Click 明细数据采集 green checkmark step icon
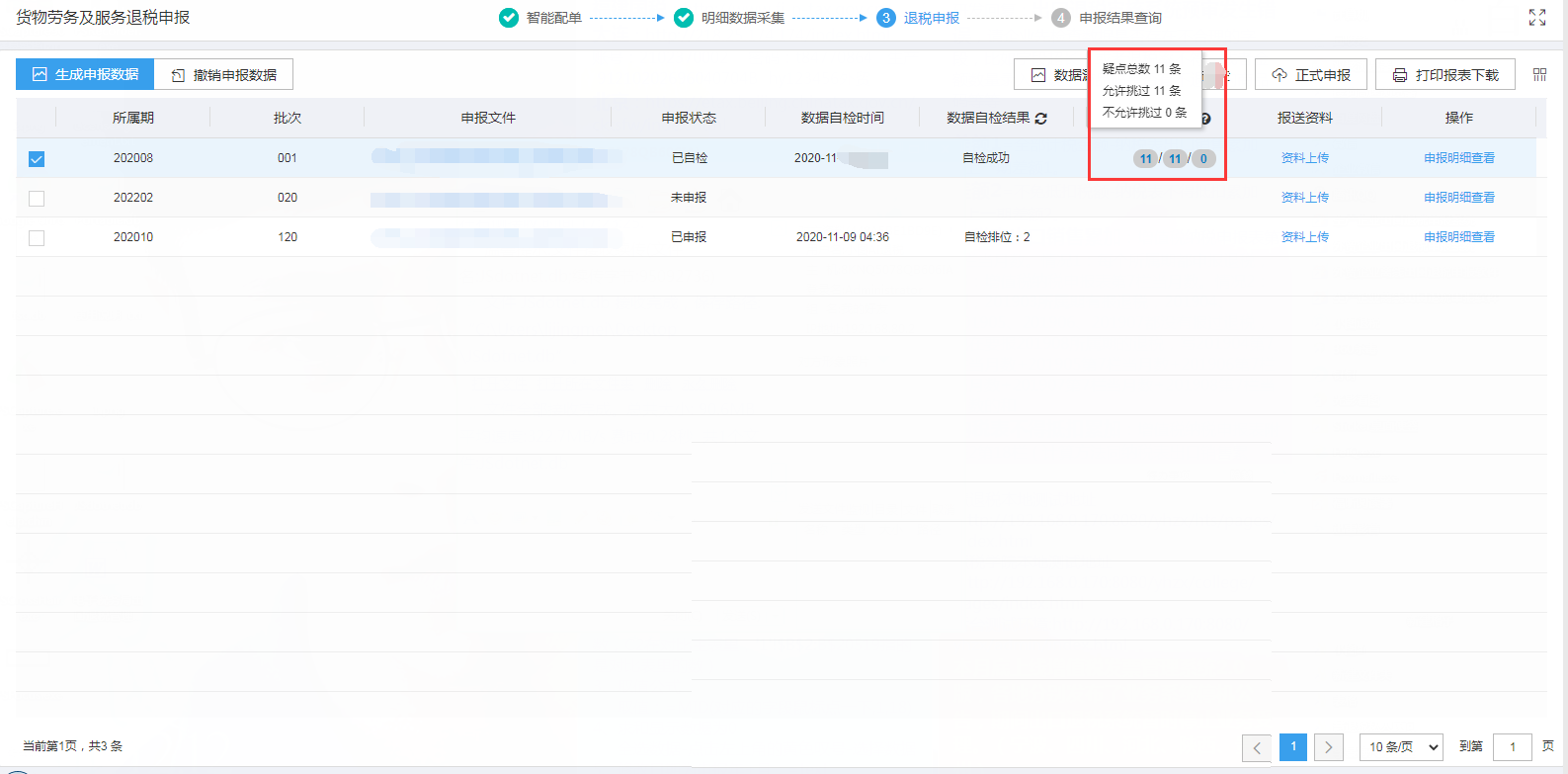1568x774 pixels. coord(684,18)
